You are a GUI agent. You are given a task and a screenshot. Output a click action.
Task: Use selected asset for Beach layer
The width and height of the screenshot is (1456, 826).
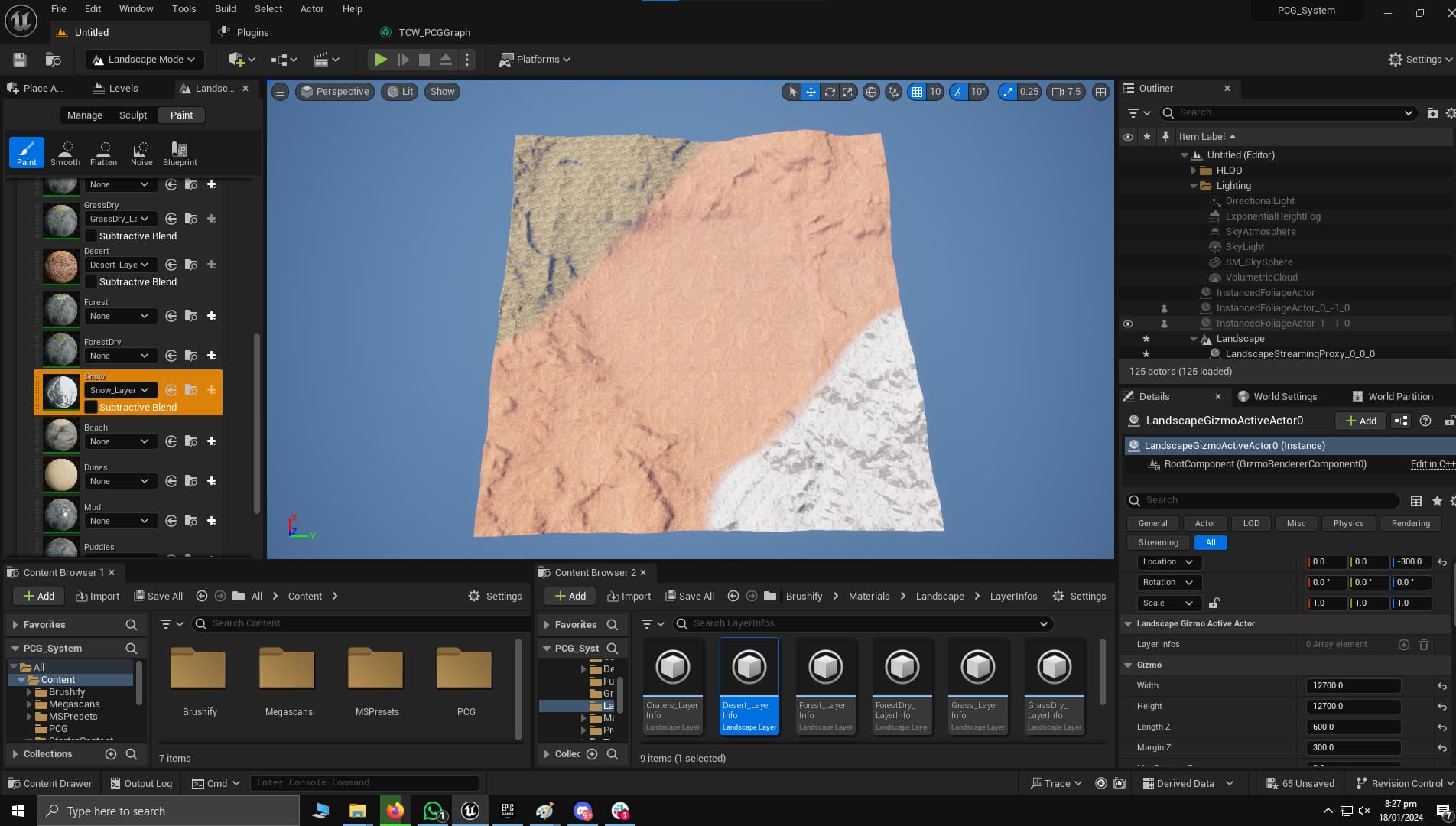(171, 441)
